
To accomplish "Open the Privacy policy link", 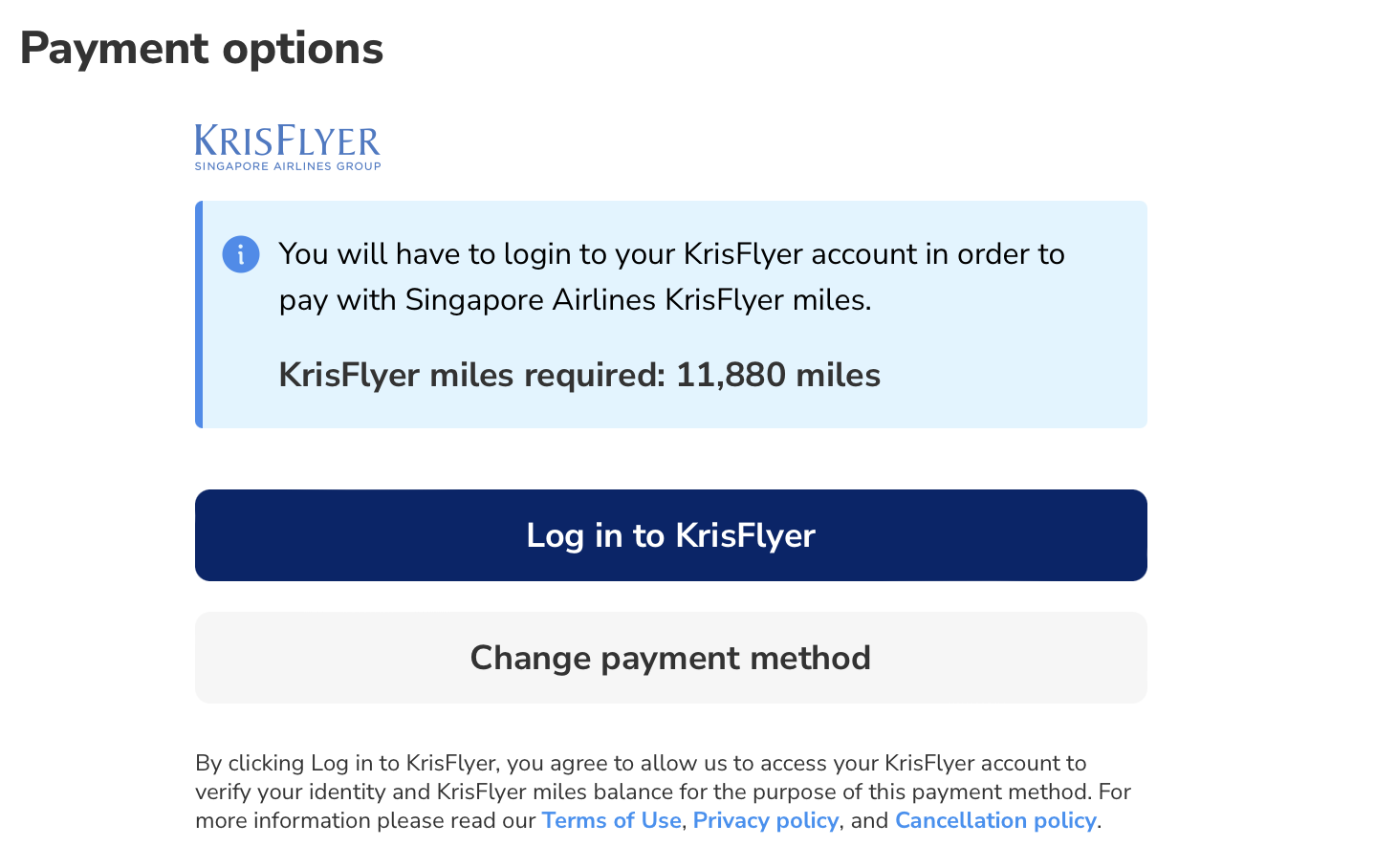I will point(765,820).
